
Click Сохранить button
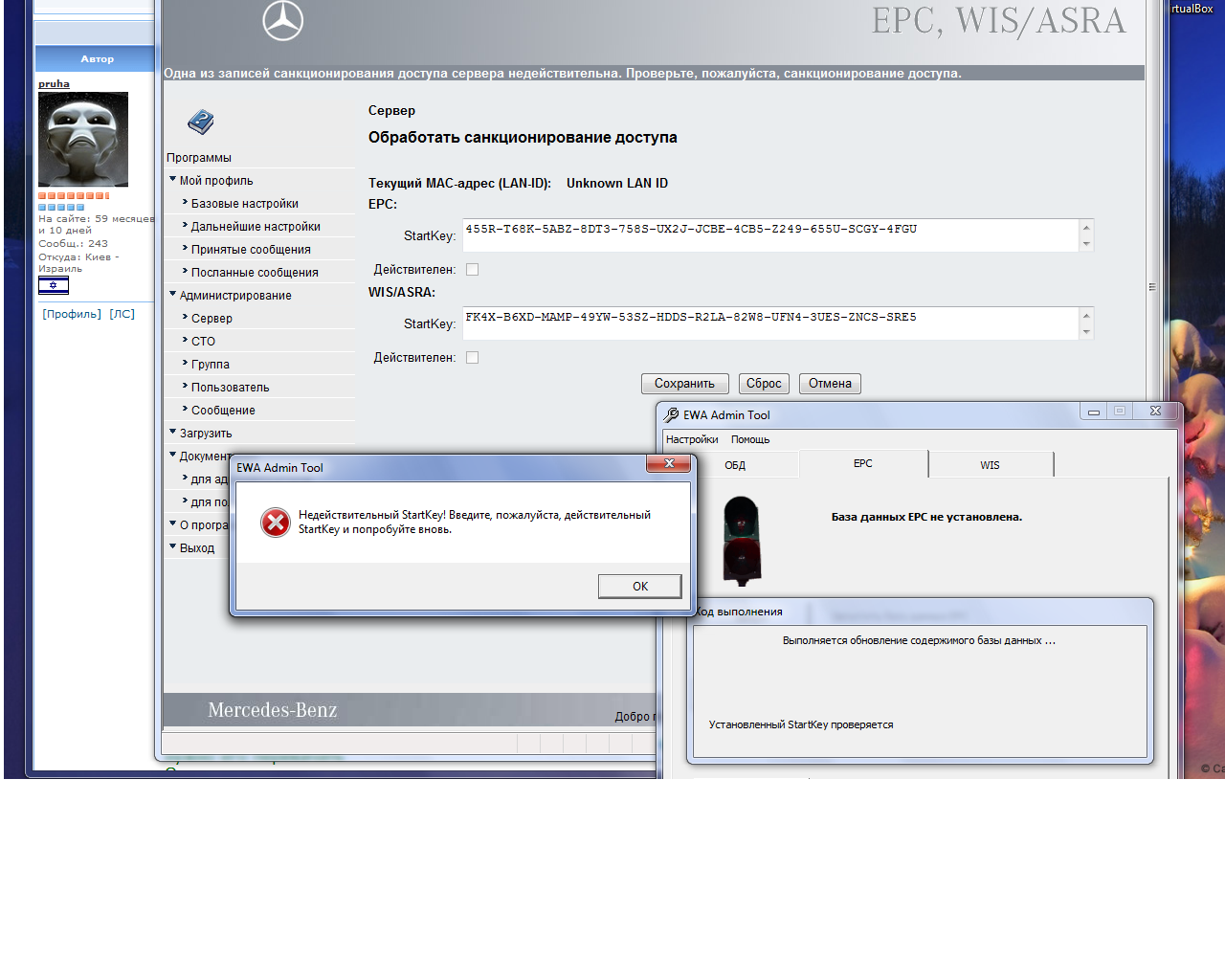[685, 384]
